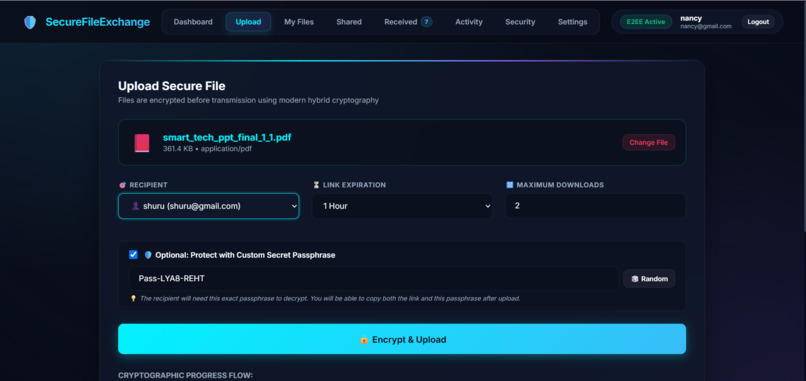Click the nancy@gmail.com account email
806x381 pixels.
point(706,26)
